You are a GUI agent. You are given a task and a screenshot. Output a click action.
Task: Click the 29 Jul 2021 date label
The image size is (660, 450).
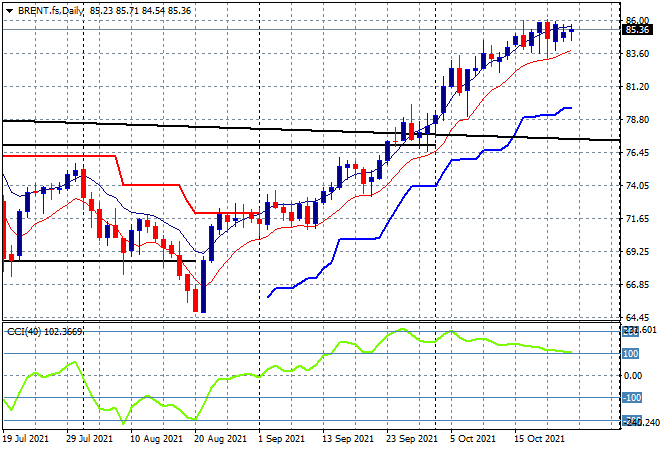(89, 439)
